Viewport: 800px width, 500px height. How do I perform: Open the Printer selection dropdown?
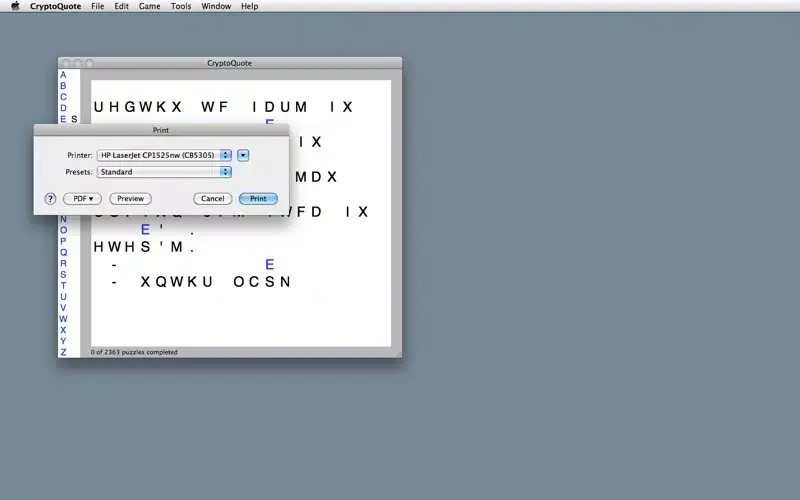pos(164,155)
